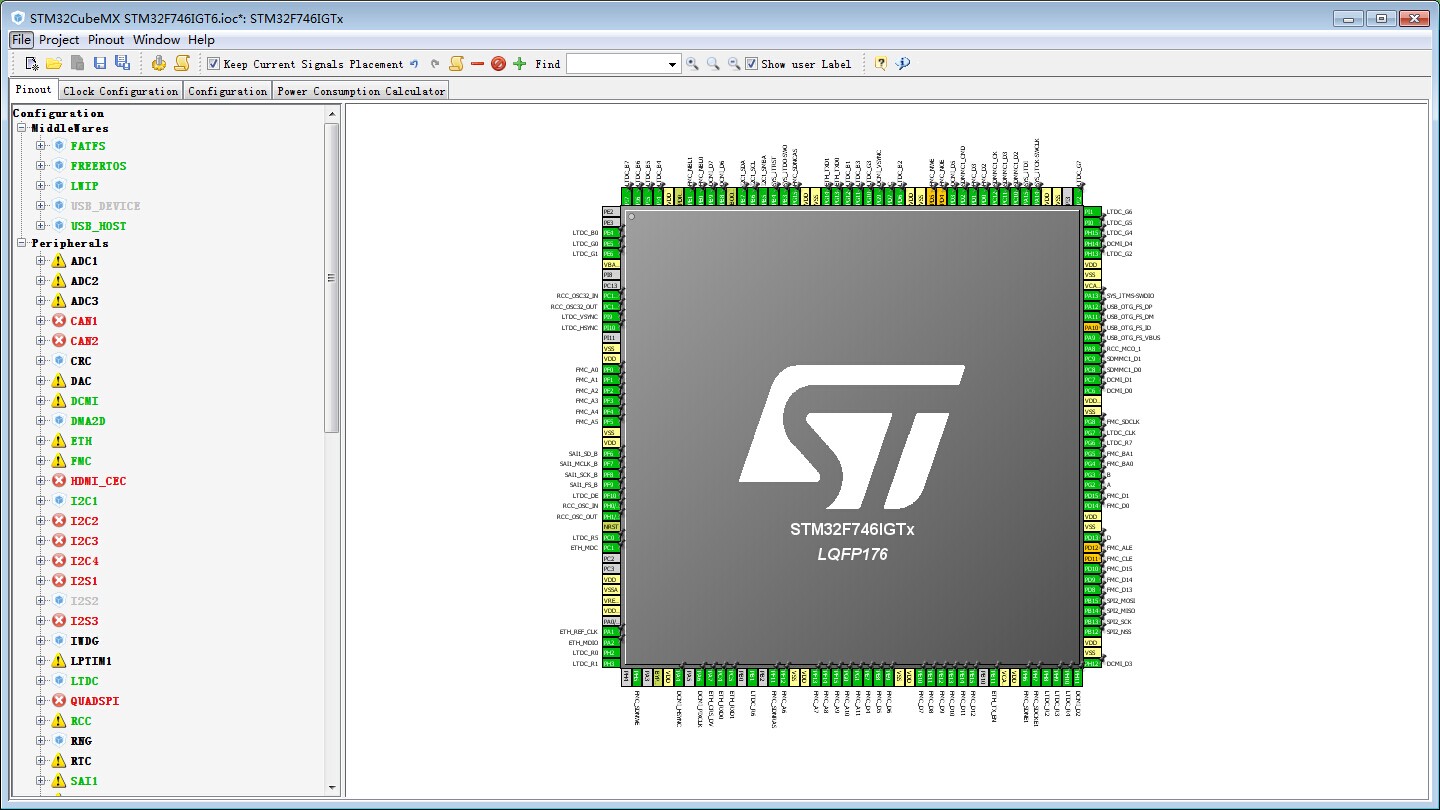
Task: Open the Power Consumption Calculator tab
Action: point(361,91)
